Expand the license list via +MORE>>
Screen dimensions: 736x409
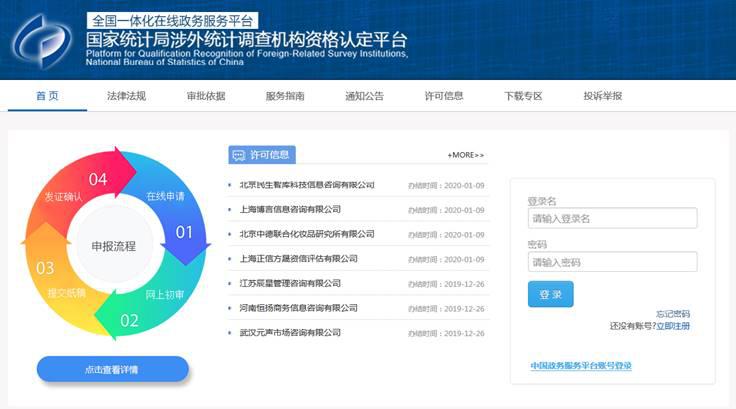pos(465,155)
